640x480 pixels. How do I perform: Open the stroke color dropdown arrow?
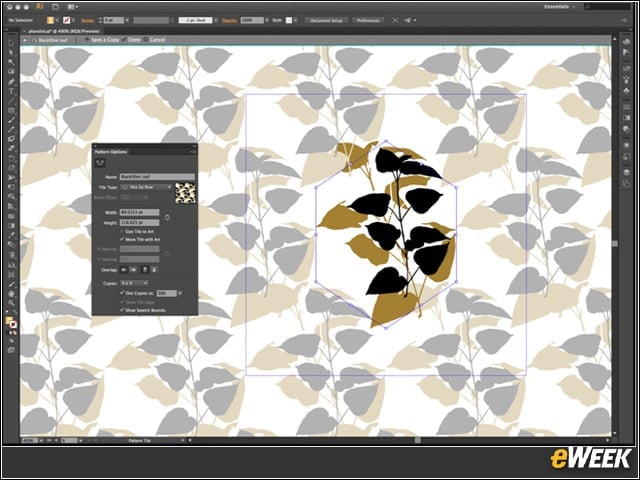point(74,20)
